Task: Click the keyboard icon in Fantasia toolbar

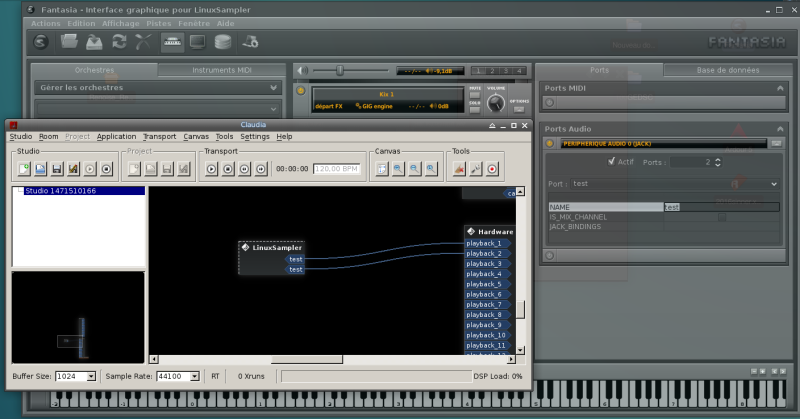Action: pos(172,42)
